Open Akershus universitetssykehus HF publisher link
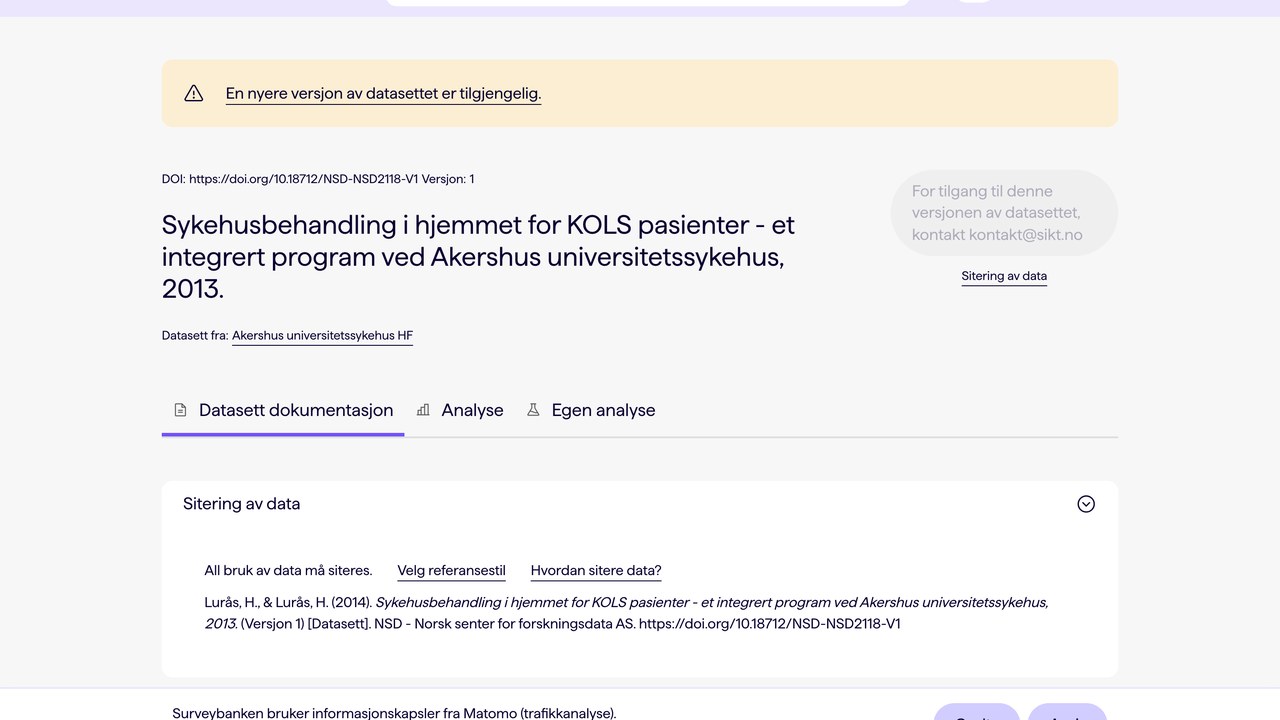This screenshot has height=720, width=1280. click(322, 336)
